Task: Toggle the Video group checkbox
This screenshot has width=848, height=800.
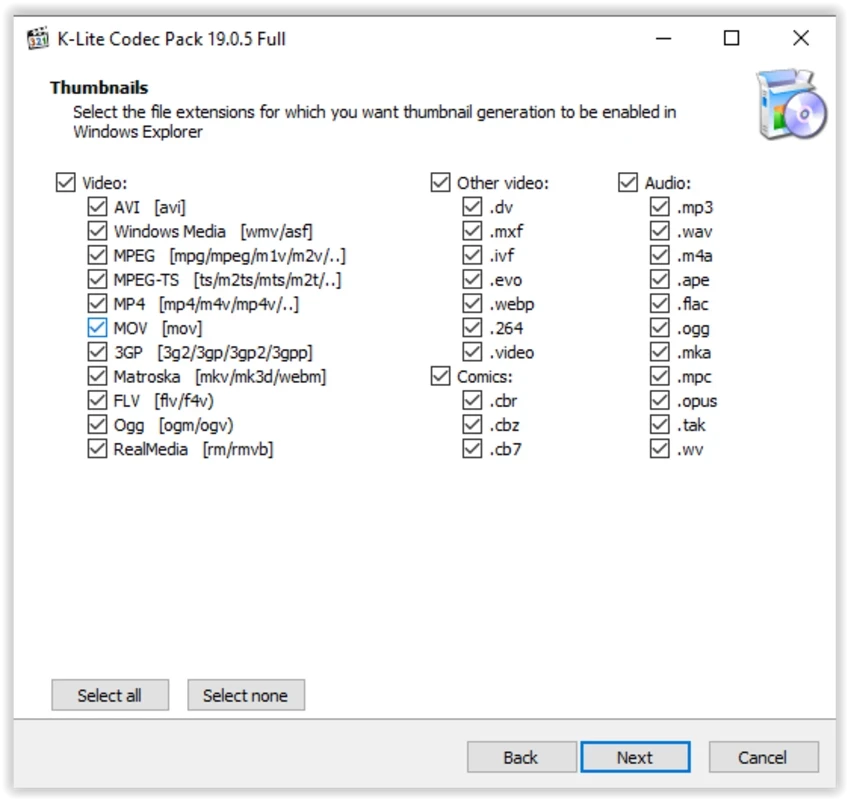Action: point(65,183)
